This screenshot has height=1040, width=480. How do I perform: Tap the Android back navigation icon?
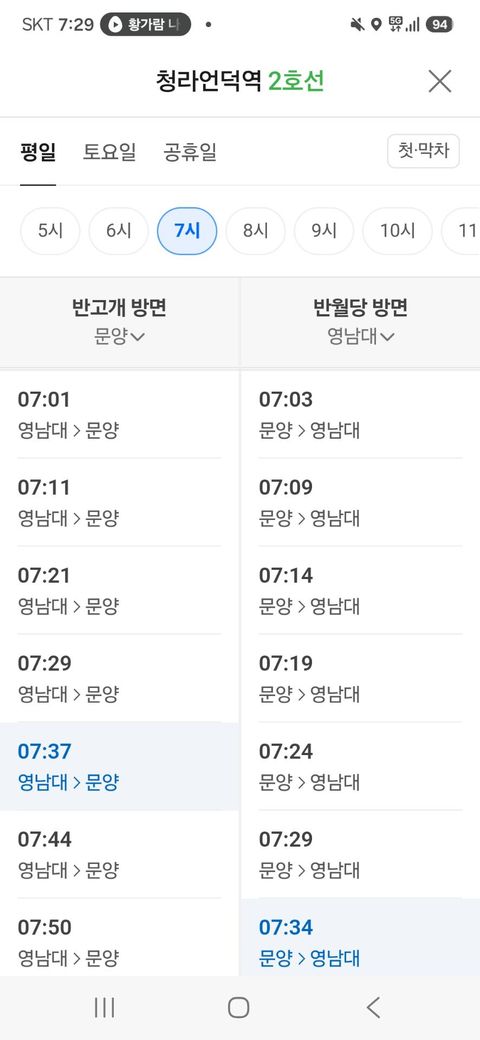click(x=373, y=1008)
